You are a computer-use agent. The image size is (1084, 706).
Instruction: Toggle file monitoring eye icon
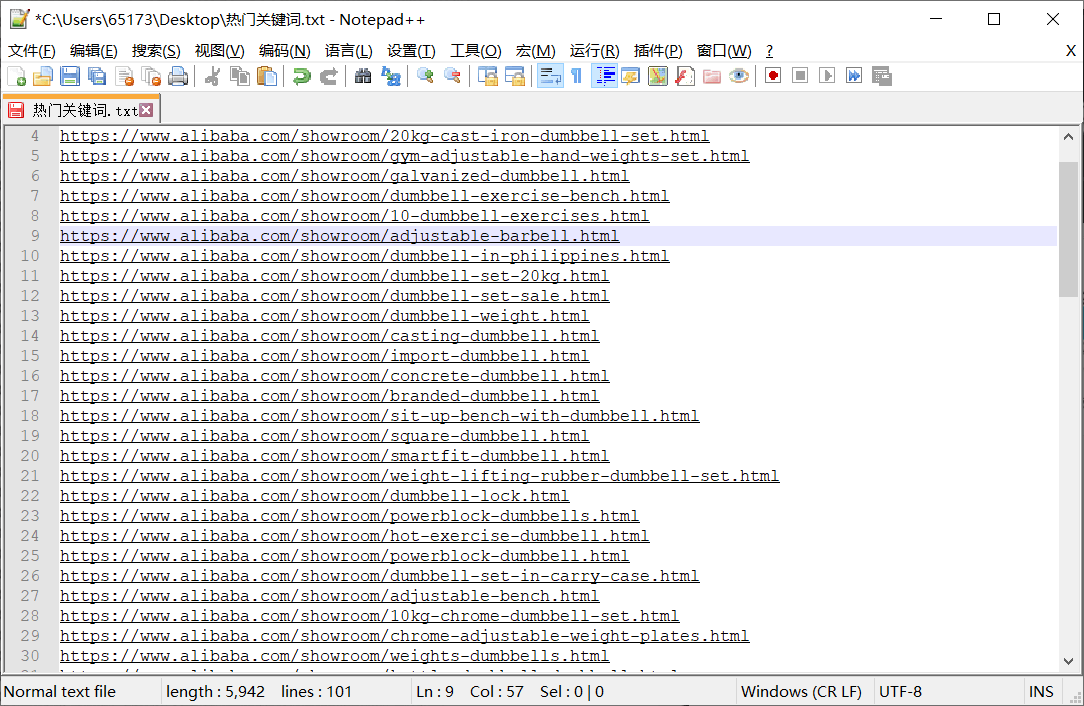click(x=738, y=76)
